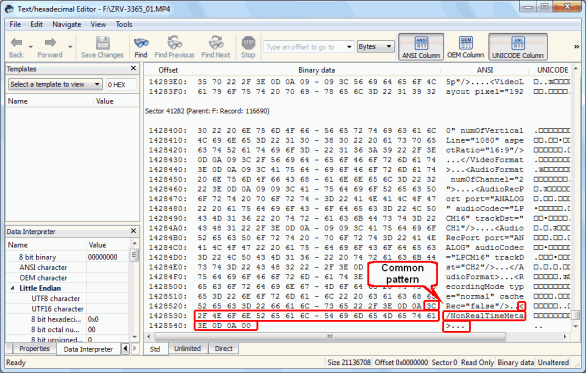
Task: Click Read Only status bar entry
Action: tap(477, 362)
